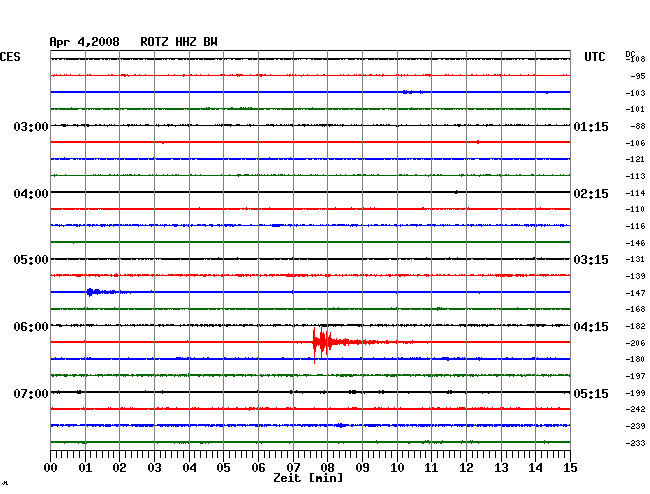This screenshot has height=494, width=650.
Task: Click the DC offset value "-146"
Action: (635, 243)
